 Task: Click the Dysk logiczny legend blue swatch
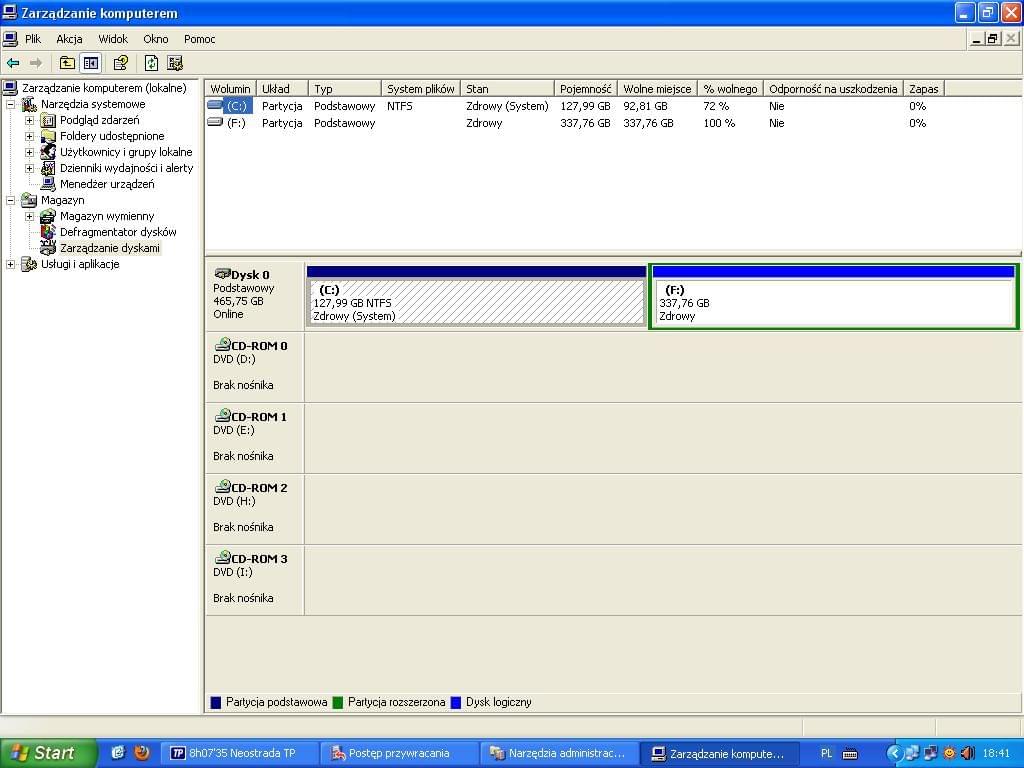[456, 703]
